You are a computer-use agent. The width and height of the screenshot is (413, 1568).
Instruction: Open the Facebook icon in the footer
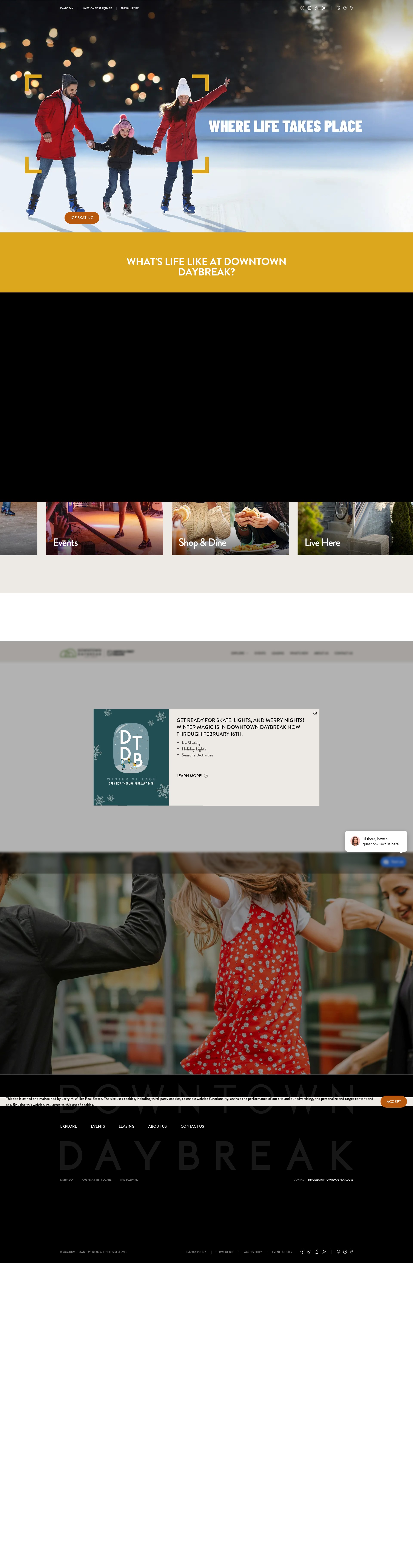pos(302,1251)
